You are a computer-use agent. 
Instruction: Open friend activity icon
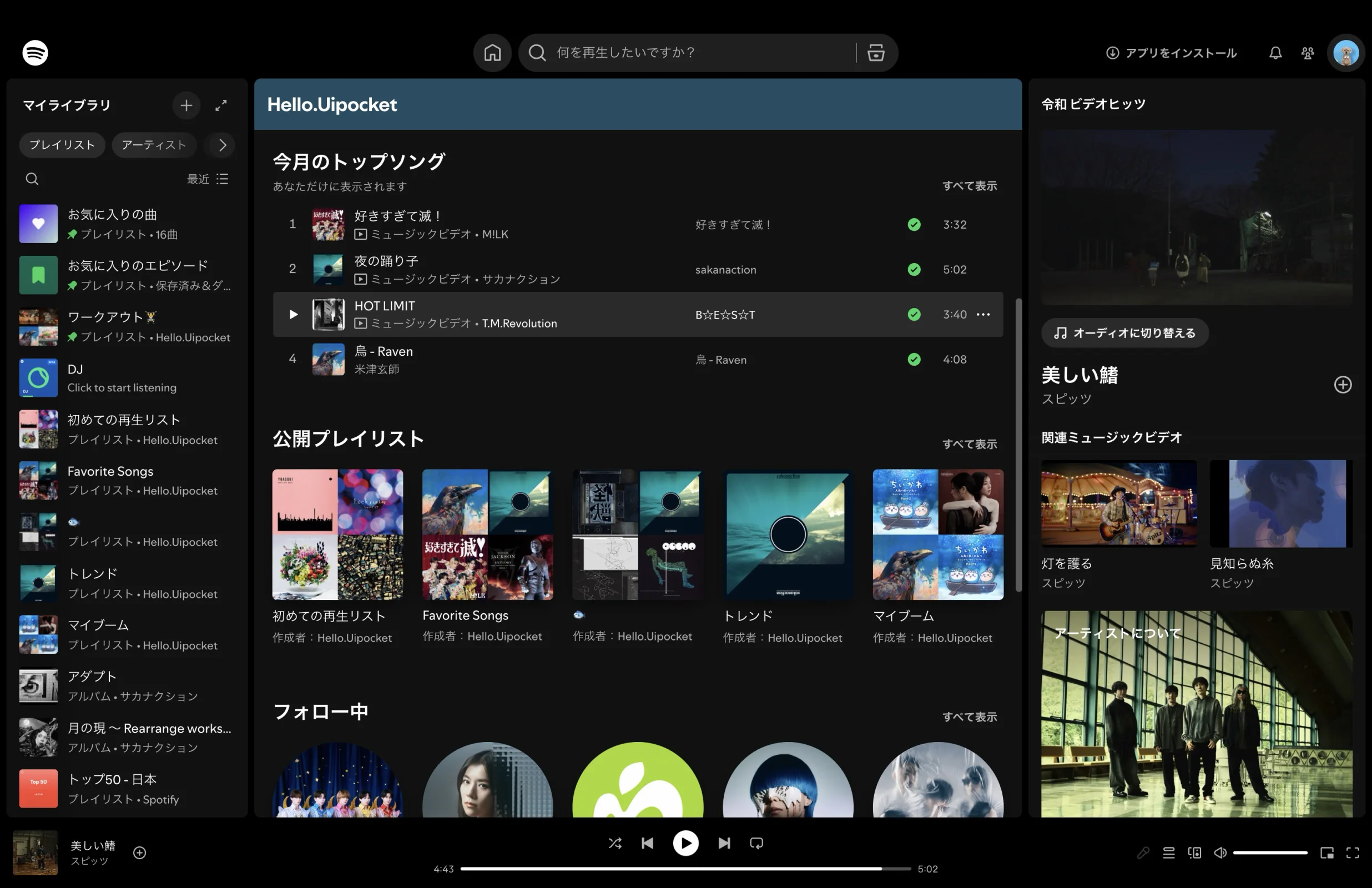pyautogui.click(x=1308, y=53)
